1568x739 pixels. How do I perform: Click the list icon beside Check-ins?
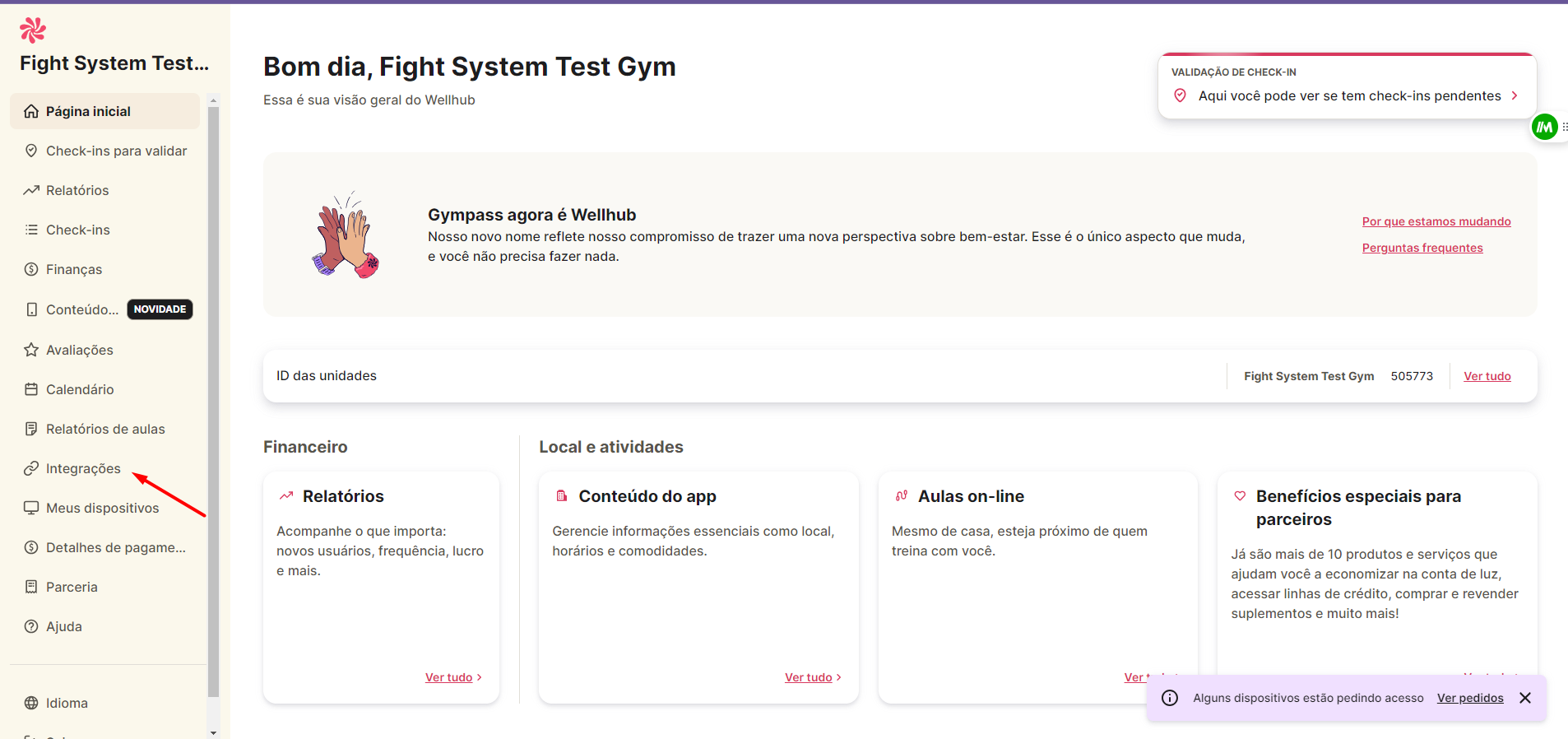[x=31, y=230]
